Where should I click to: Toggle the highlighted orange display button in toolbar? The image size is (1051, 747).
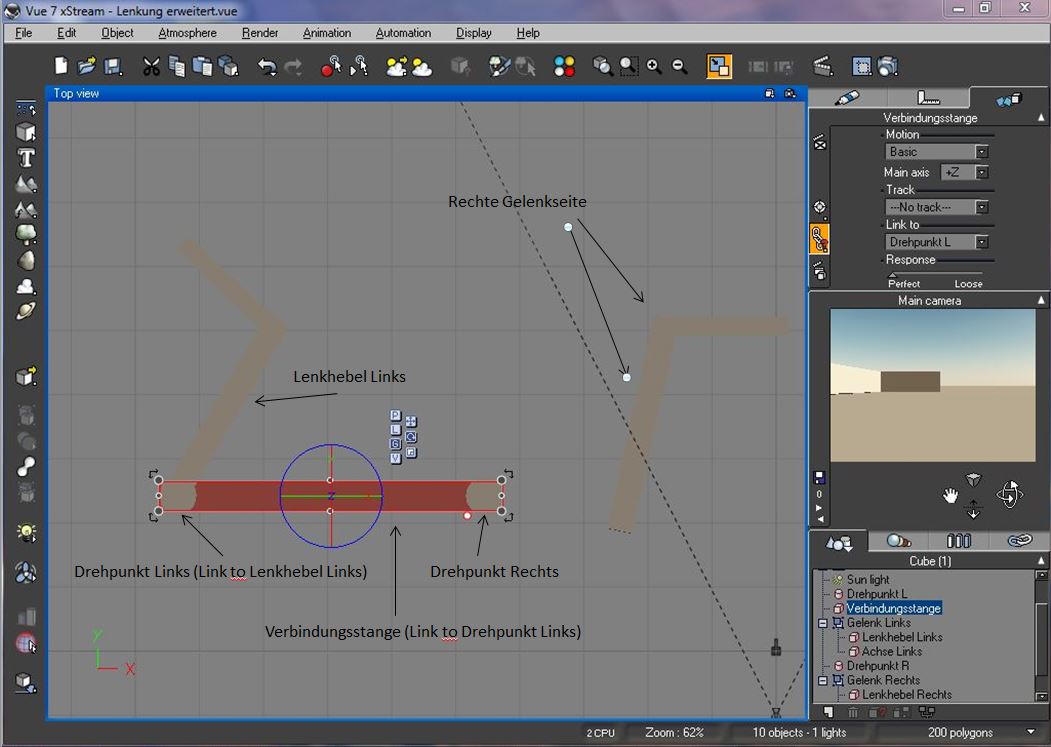tap(718, 67)
